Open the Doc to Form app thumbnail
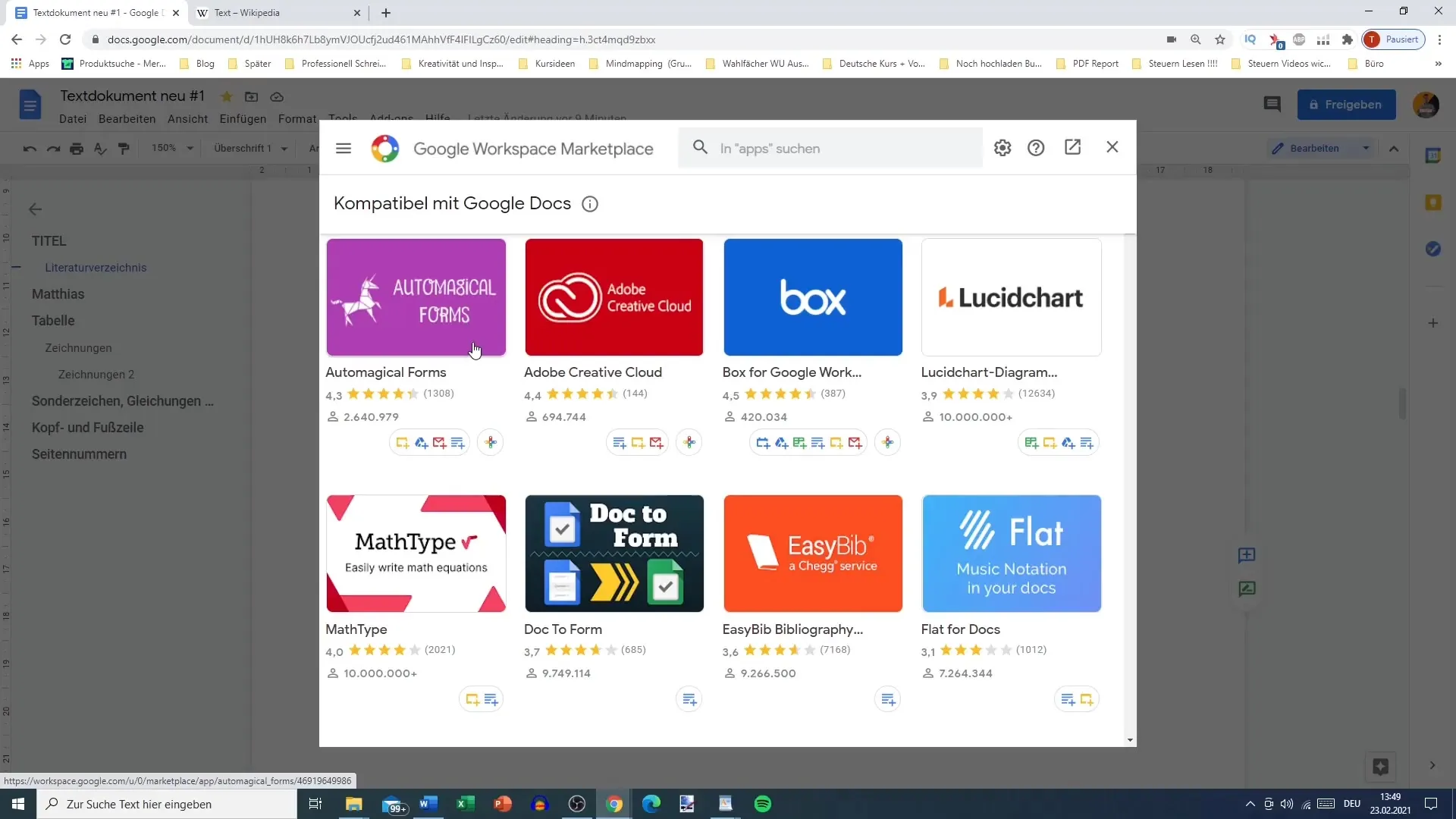This screenshot has height=819, width=1456. 614,554
